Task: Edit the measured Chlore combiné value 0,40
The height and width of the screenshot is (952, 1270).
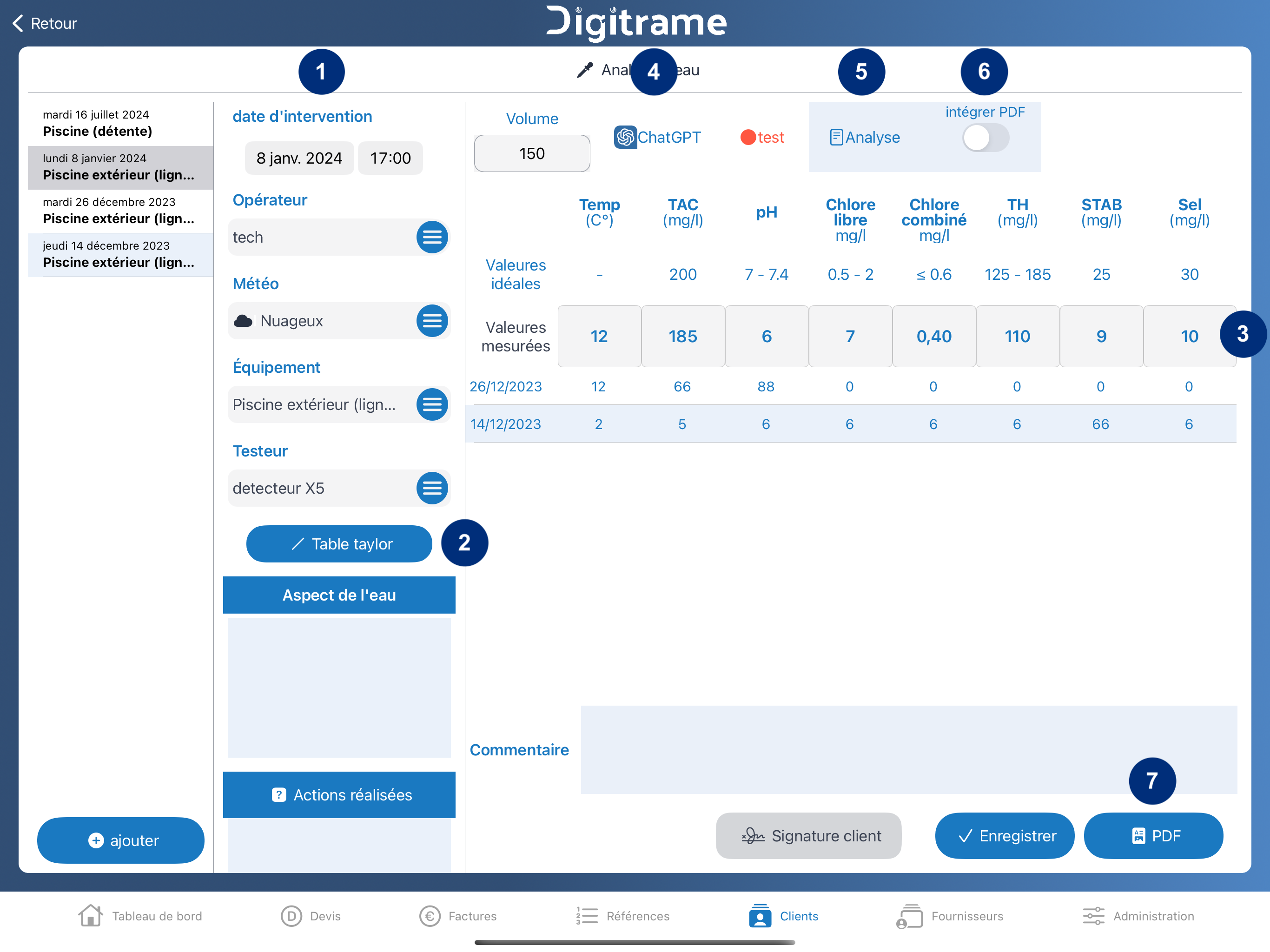Action: pos(934,337)
